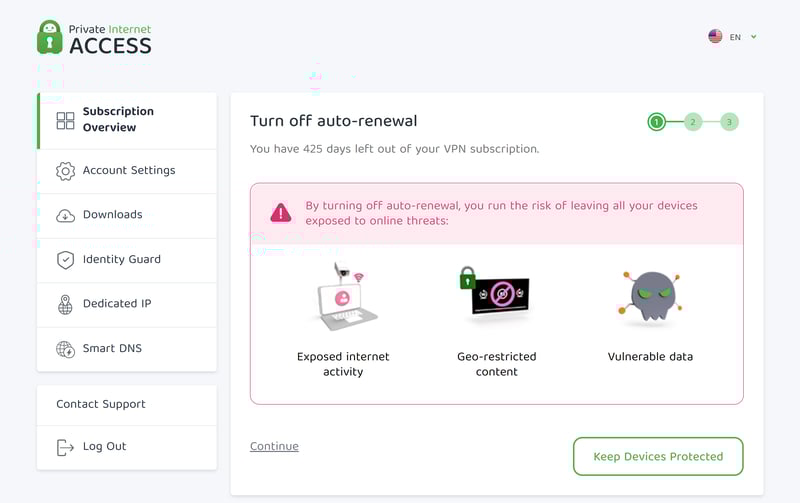This screenshot has width=800, height=503.
Task: Click the Vulnerable data skull illustration
Action: click(651, 296)
